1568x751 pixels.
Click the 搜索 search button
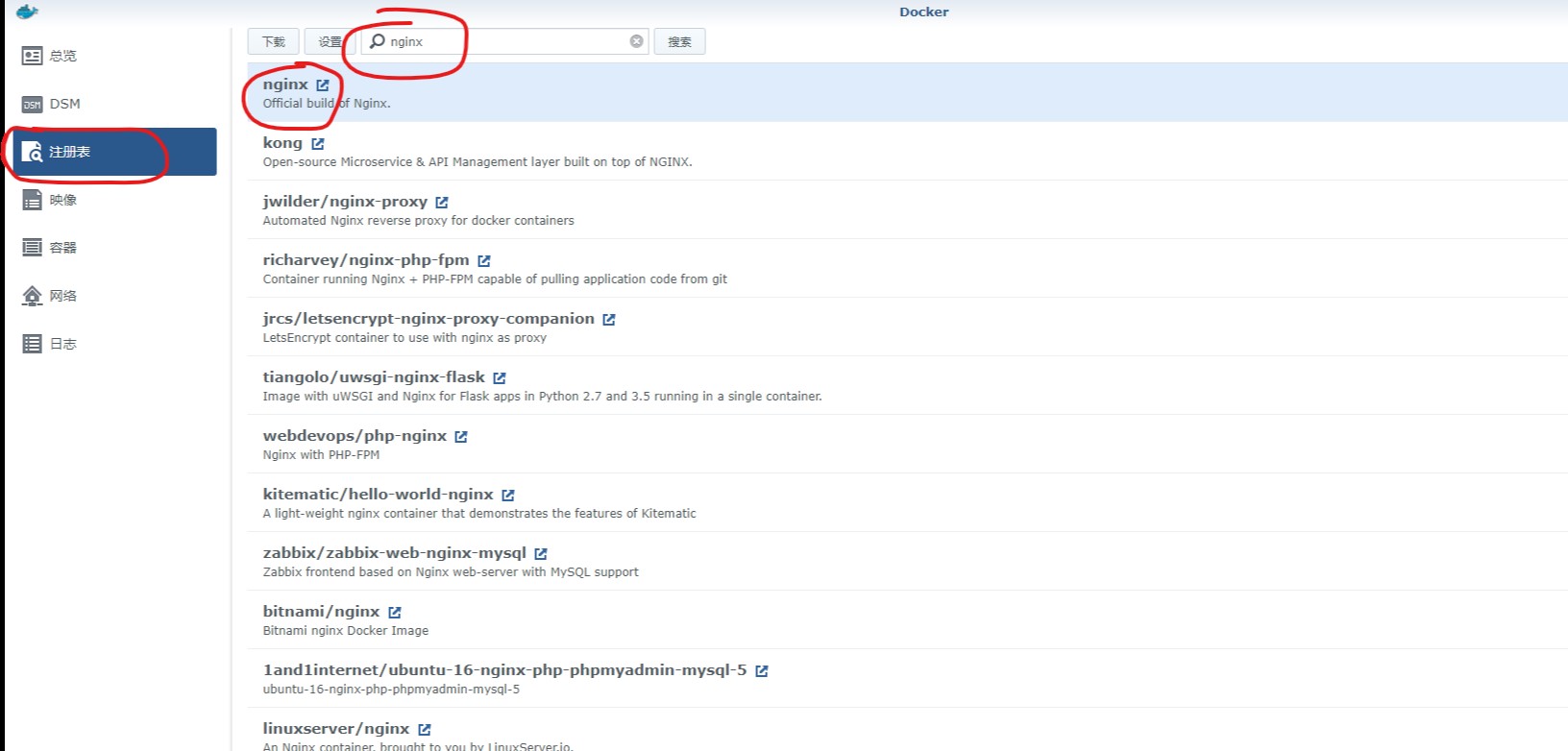[680, 41]
